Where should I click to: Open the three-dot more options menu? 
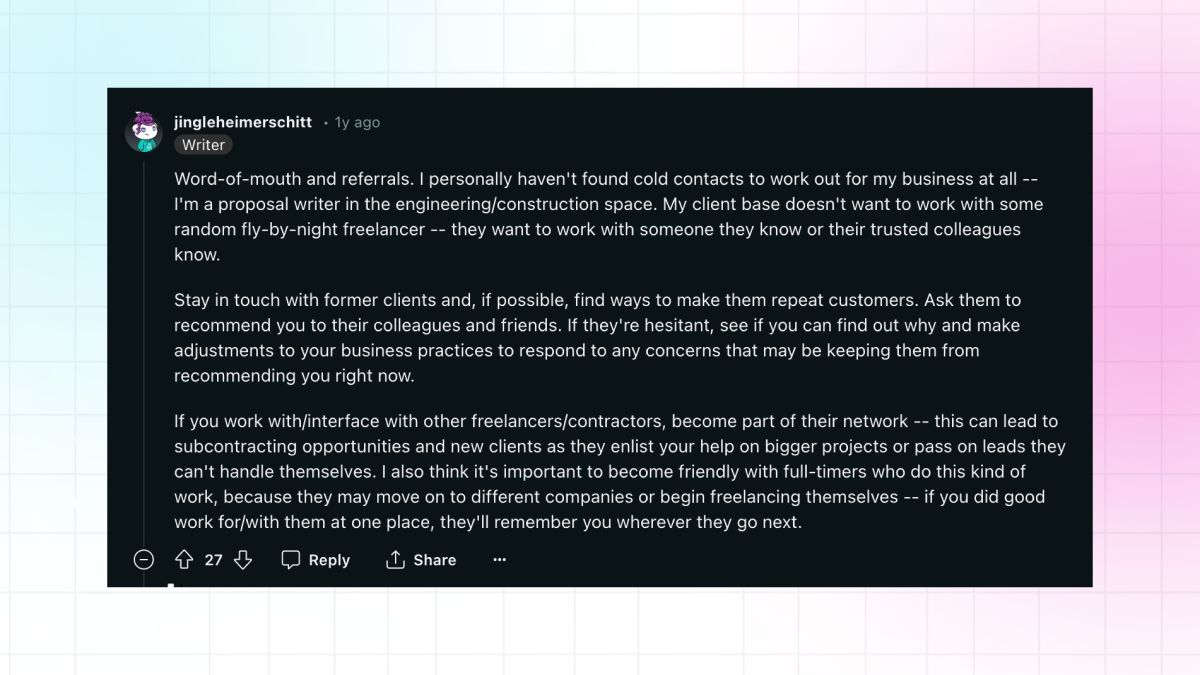point(500,560)
